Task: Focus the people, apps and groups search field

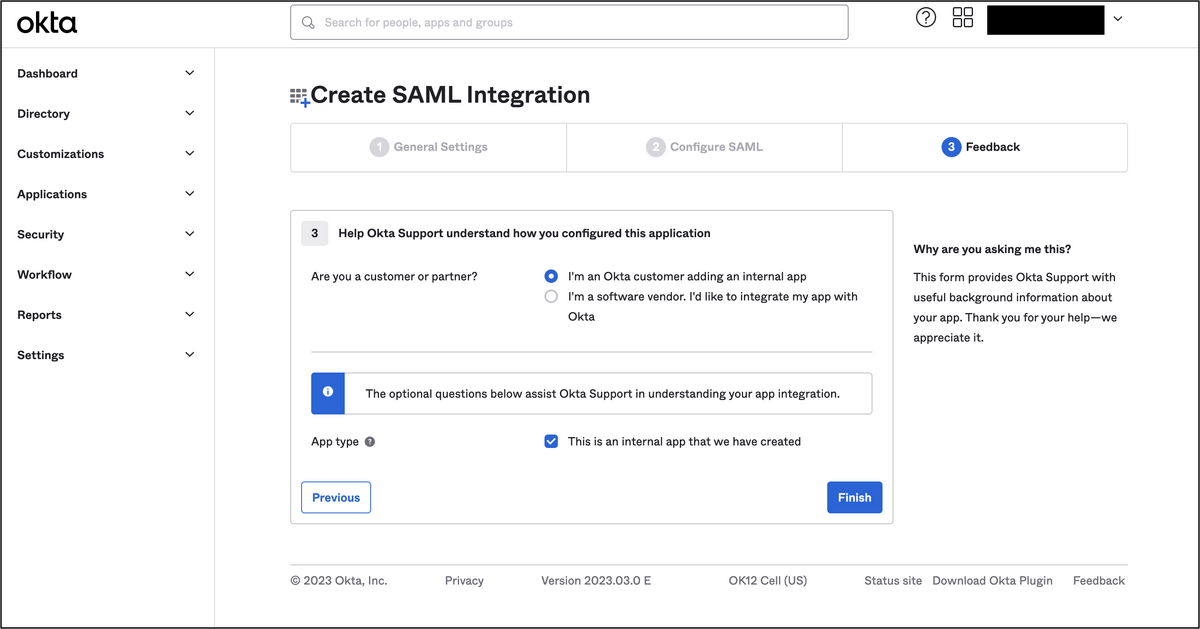Action: [569, 22]
